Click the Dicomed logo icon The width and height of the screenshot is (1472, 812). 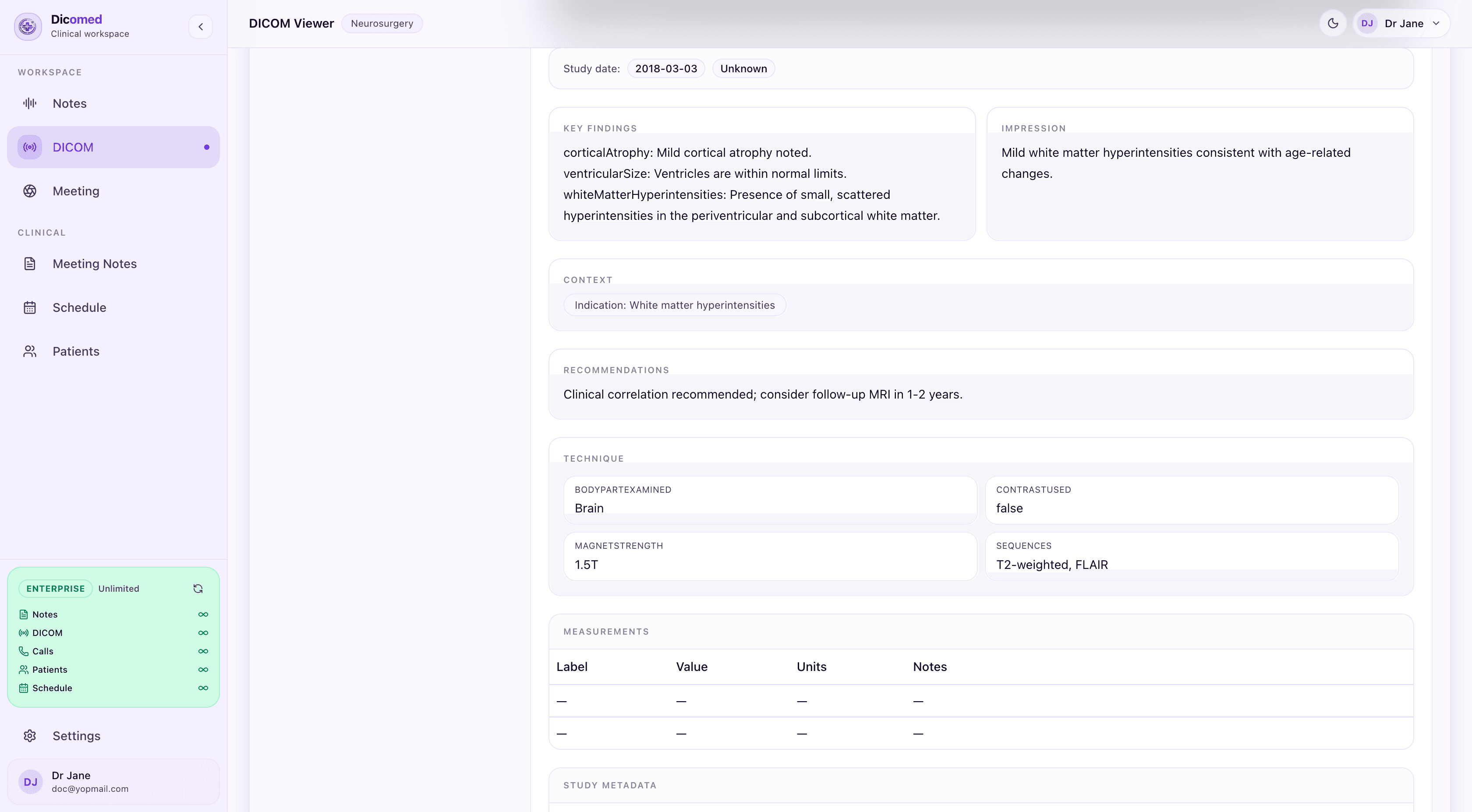(28, 26)
